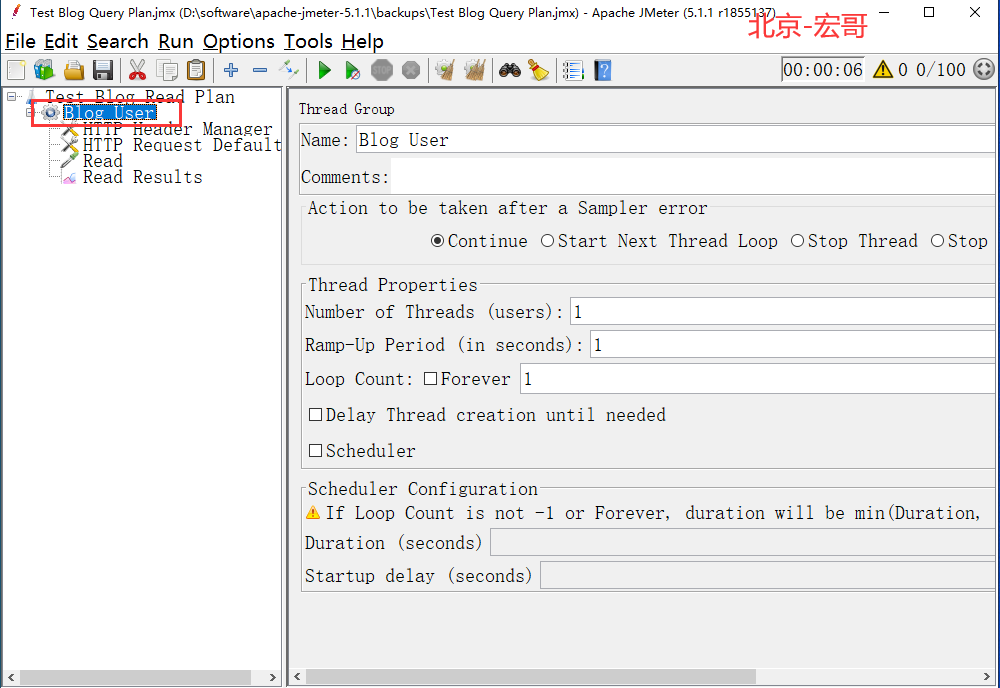This screenshot has width=1000, height=688.
Task: Save the test plan with floppy icon
Action: tap(103, 70)
